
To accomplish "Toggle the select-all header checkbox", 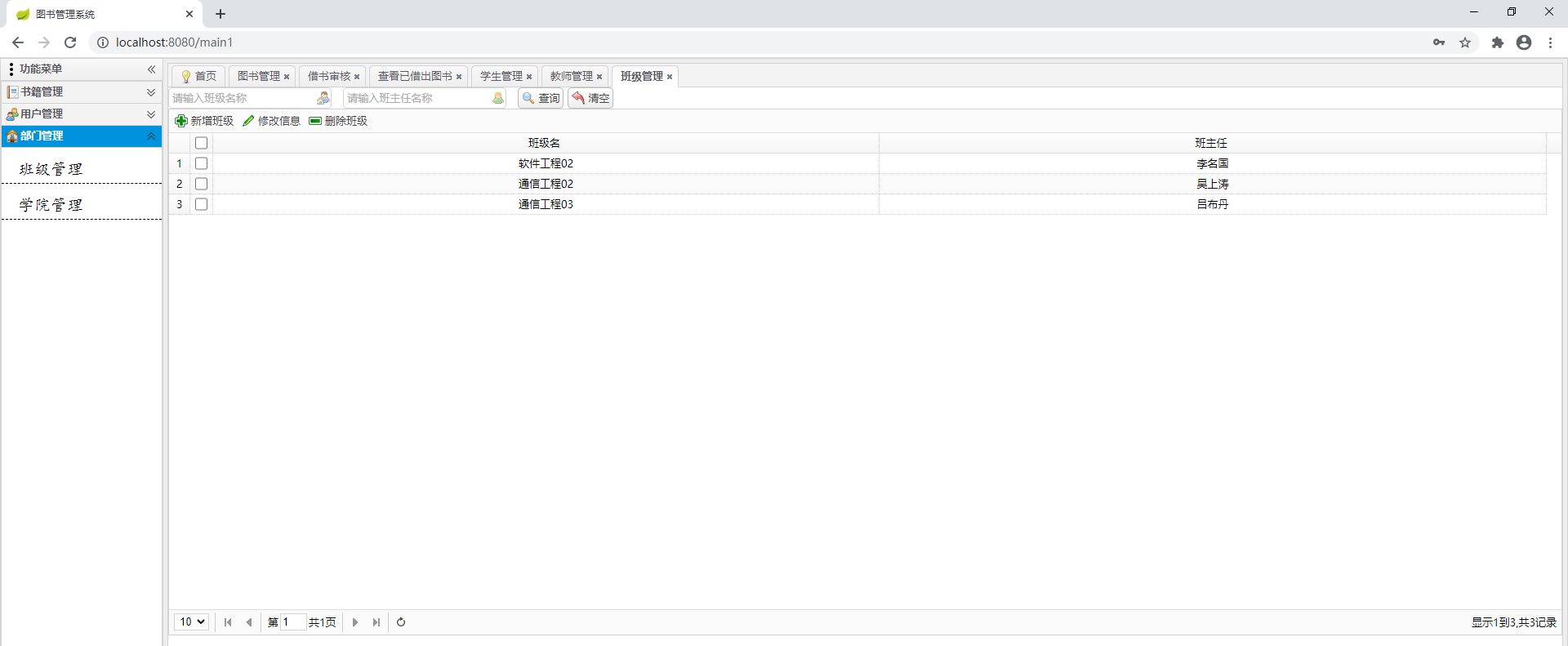I will [202, 143].
